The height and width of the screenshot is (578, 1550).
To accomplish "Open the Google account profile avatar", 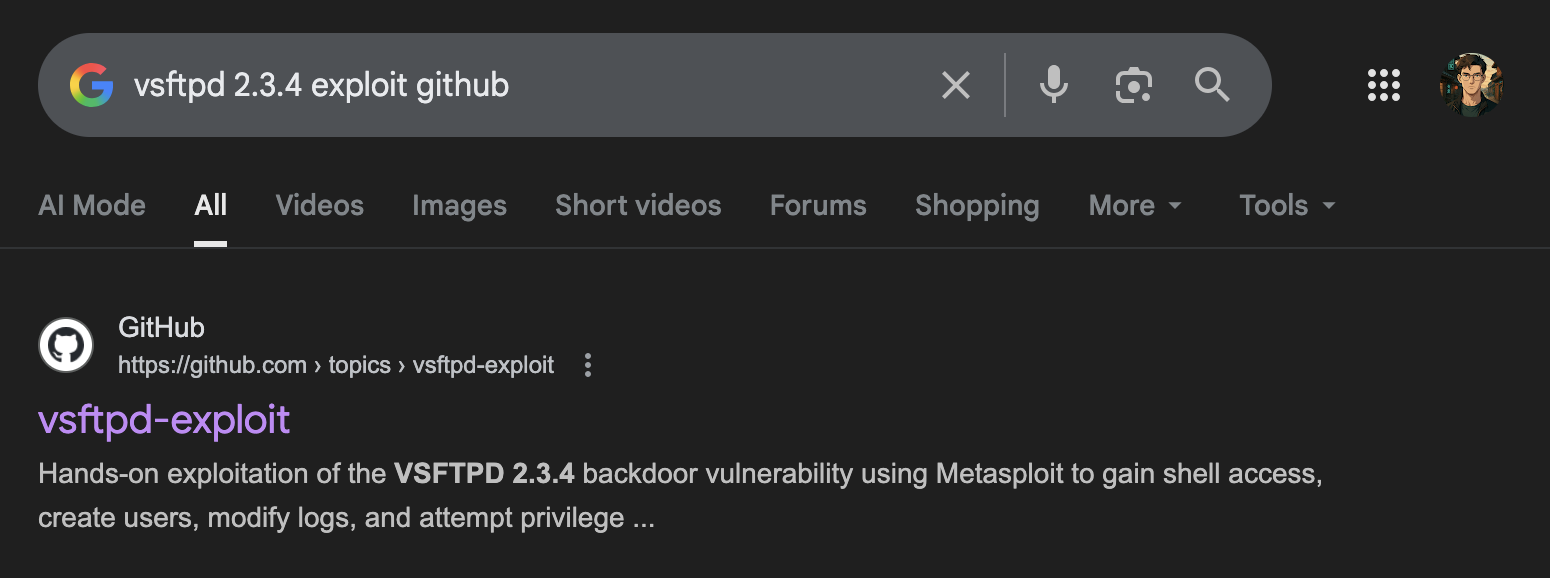I will 1471,85.
